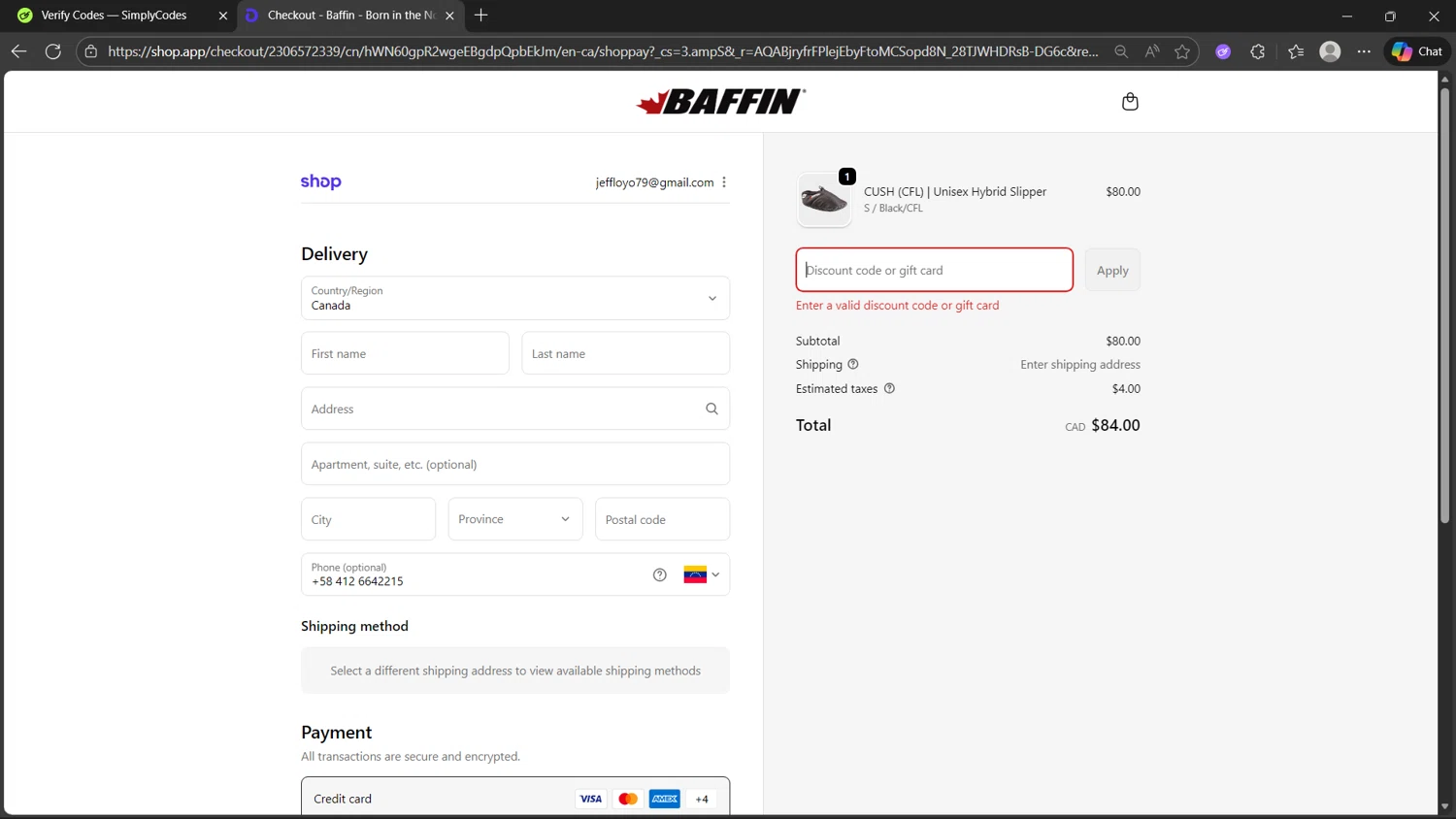This screenshot has width=1456, height=819.
Task: Click 'Enter shipping address' text
Action: pyautogui.click(x=1080, y=365)
